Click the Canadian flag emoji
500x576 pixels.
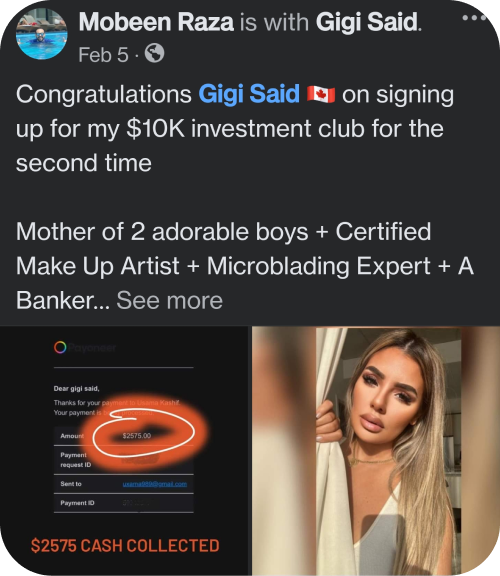[321, 95]
